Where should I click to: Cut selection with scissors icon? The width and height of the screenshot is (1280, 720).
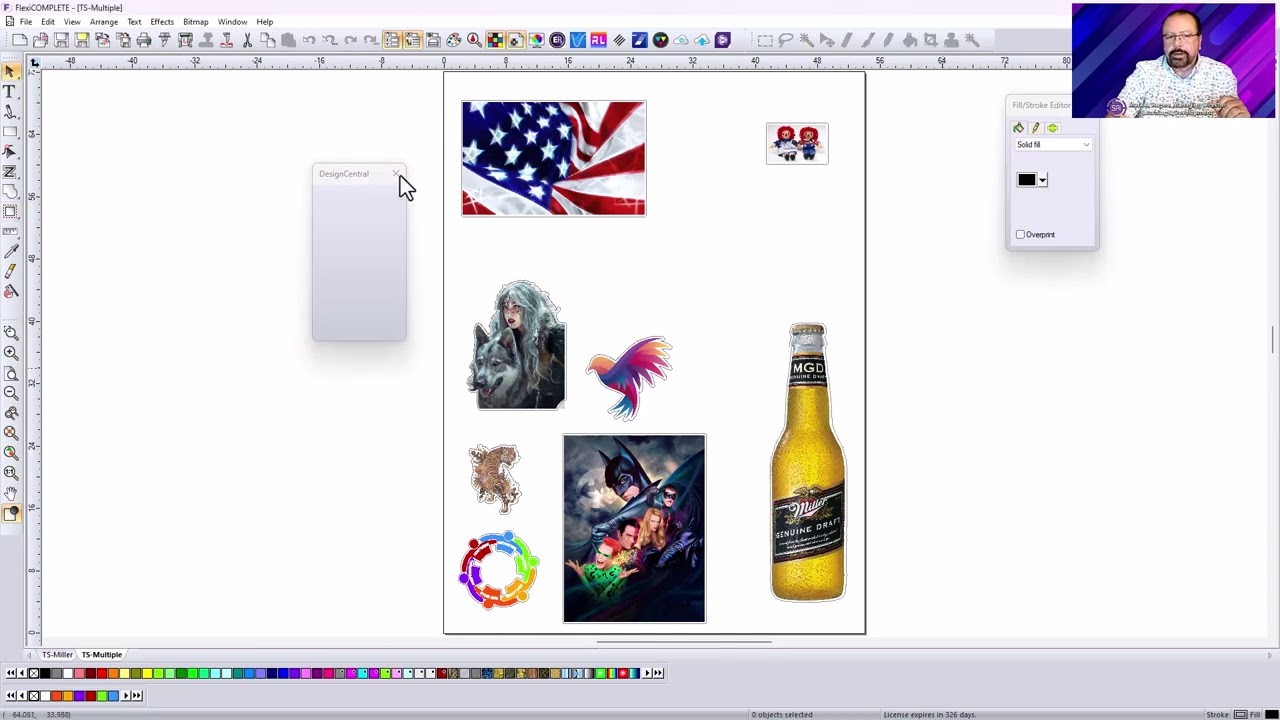click(247, 40)
